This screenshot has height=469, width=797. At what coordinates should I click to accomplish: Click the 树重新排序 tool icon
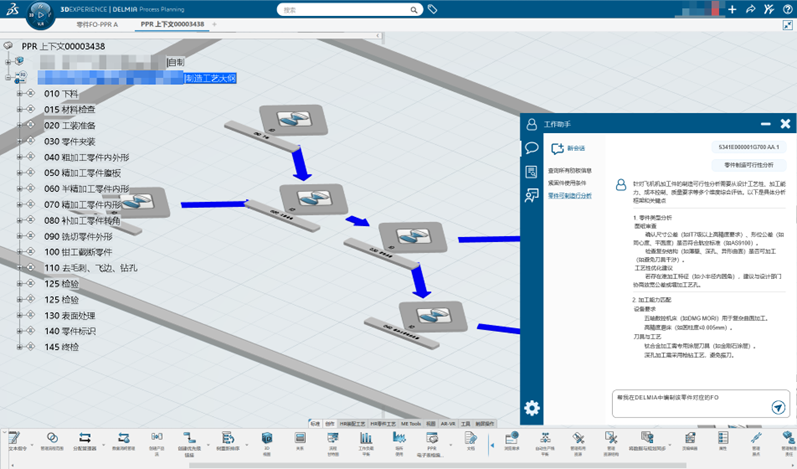[228, 438]
